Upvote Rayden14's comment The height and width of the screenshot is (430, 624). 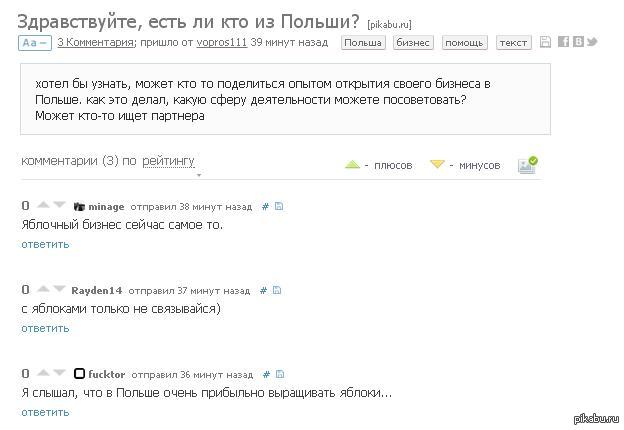tap(43, 289)
